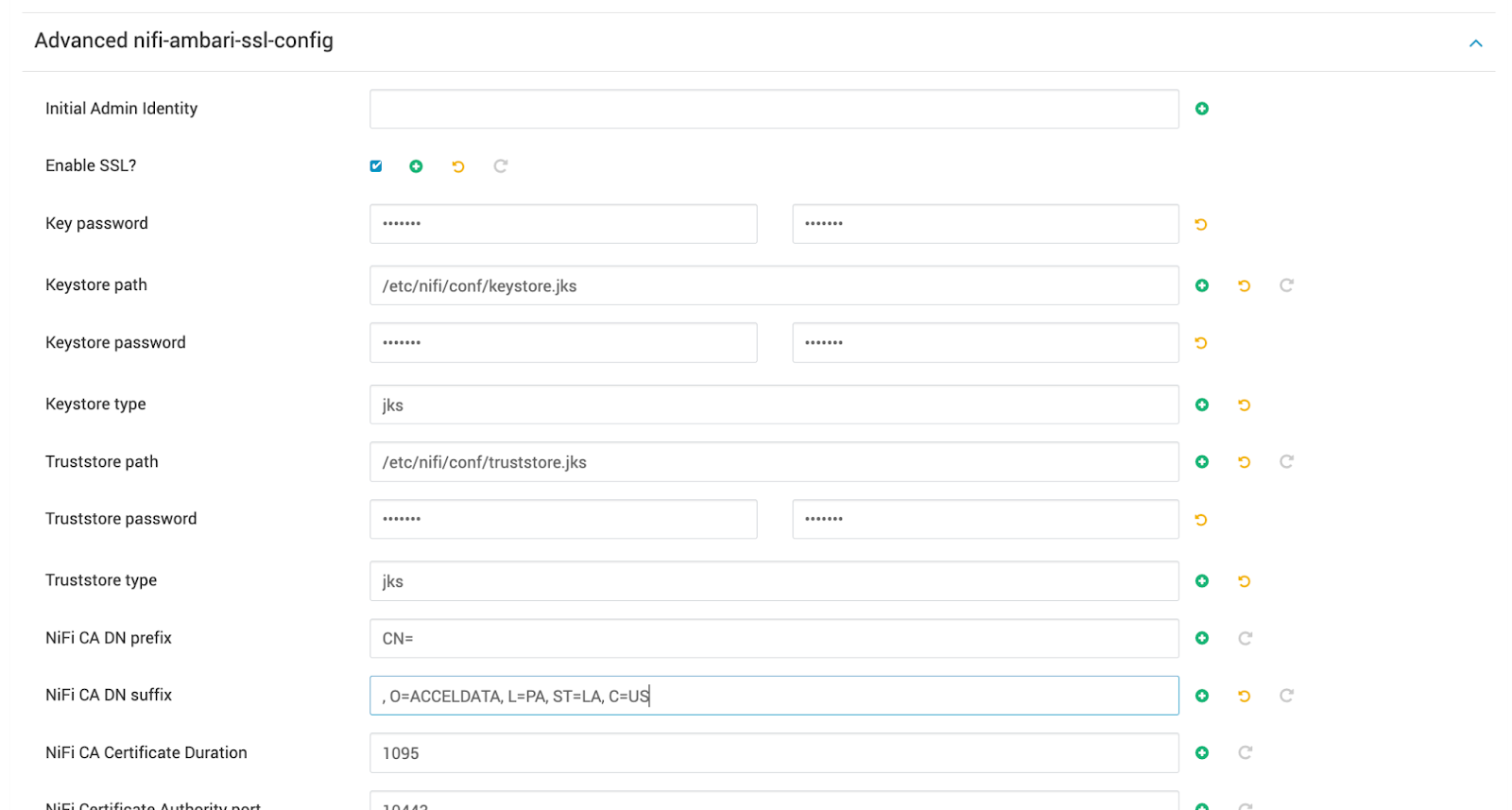Image resolution: width=1512 pixels, height=810 pixels.
Task: Click the Keystore password confirmation field
Action: [x=985, y=343]
